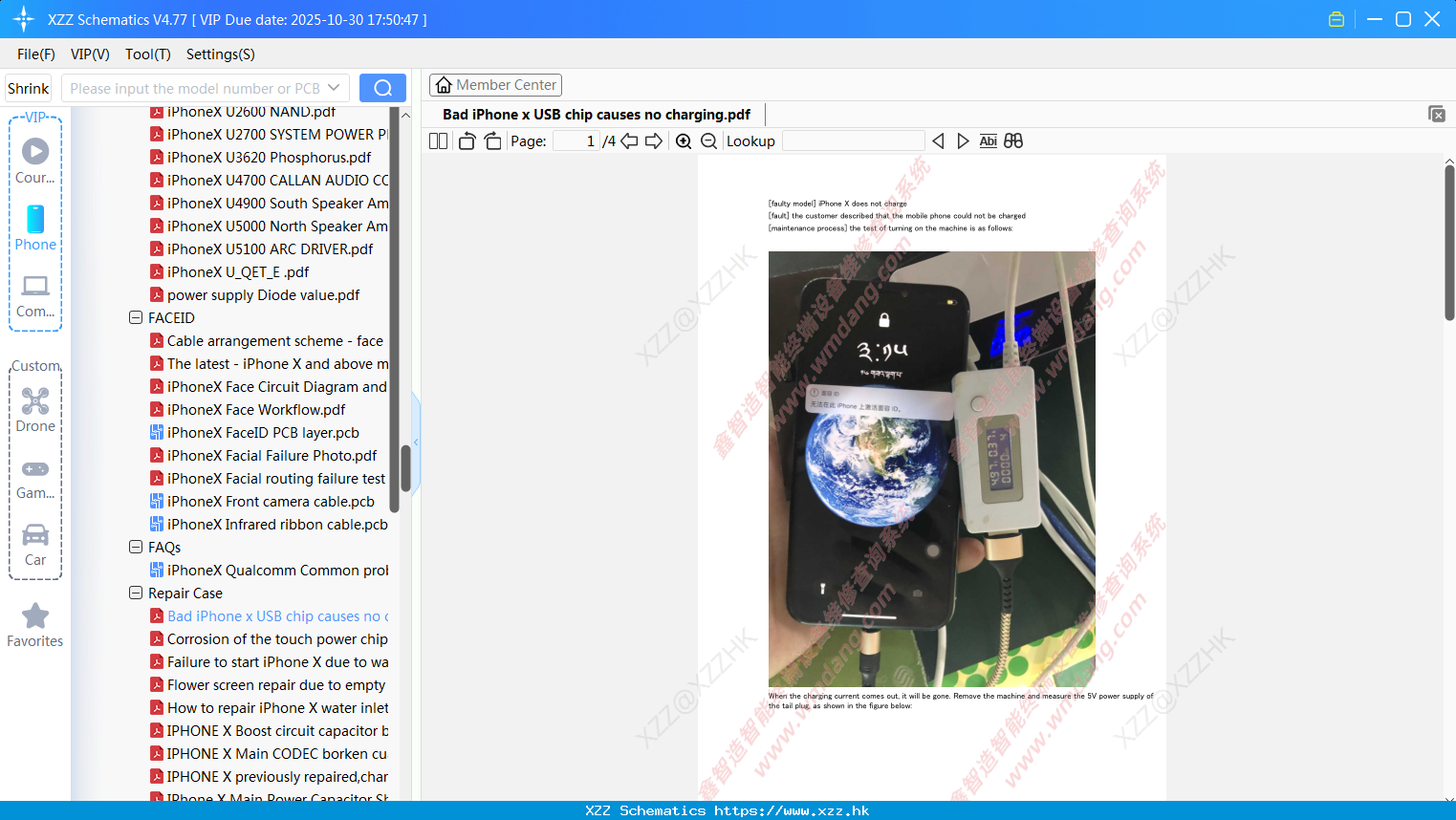Rotate page clockwise
Screen dimensions: 1456x820
492,141
